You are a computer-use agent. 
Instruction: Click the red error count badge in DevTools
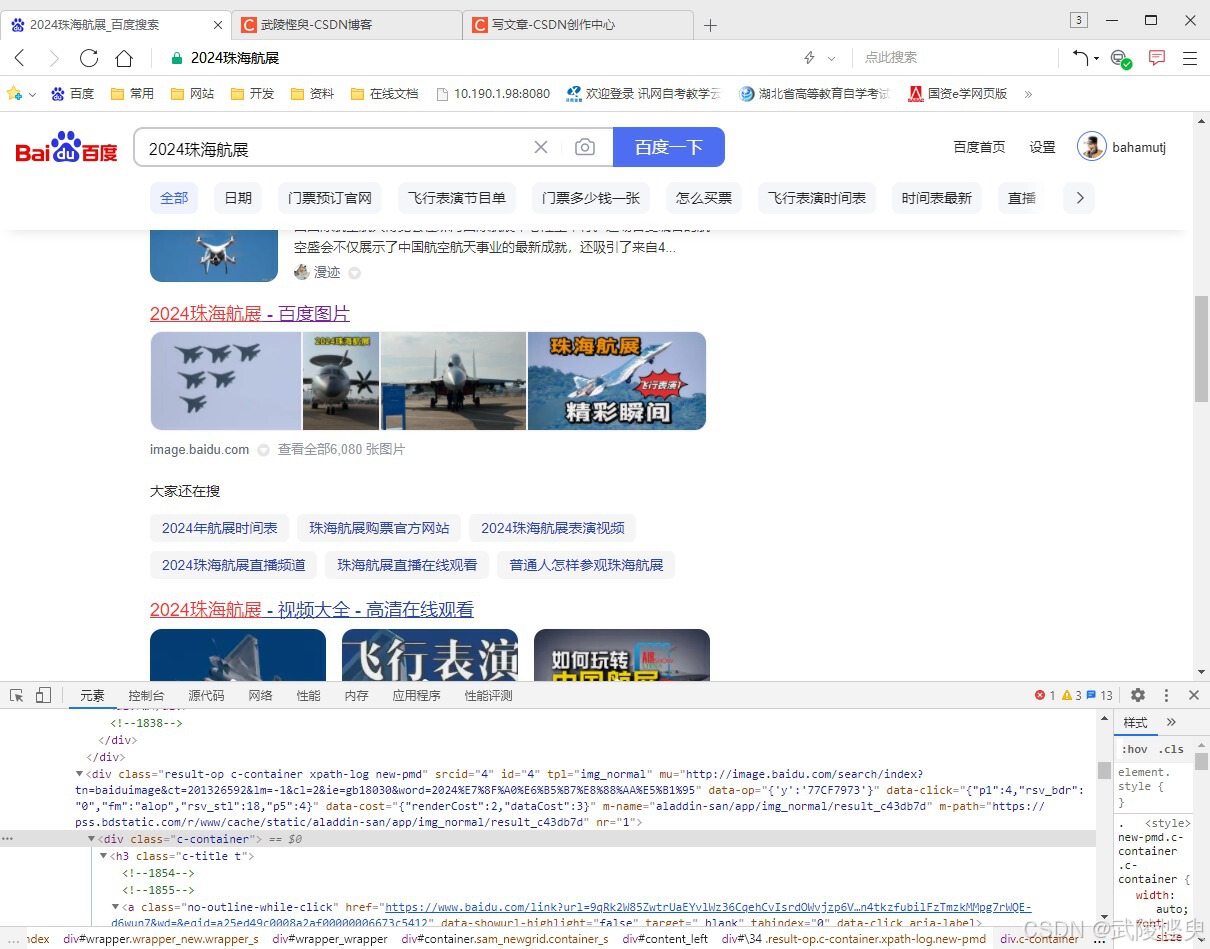[x=1045, y=695]
